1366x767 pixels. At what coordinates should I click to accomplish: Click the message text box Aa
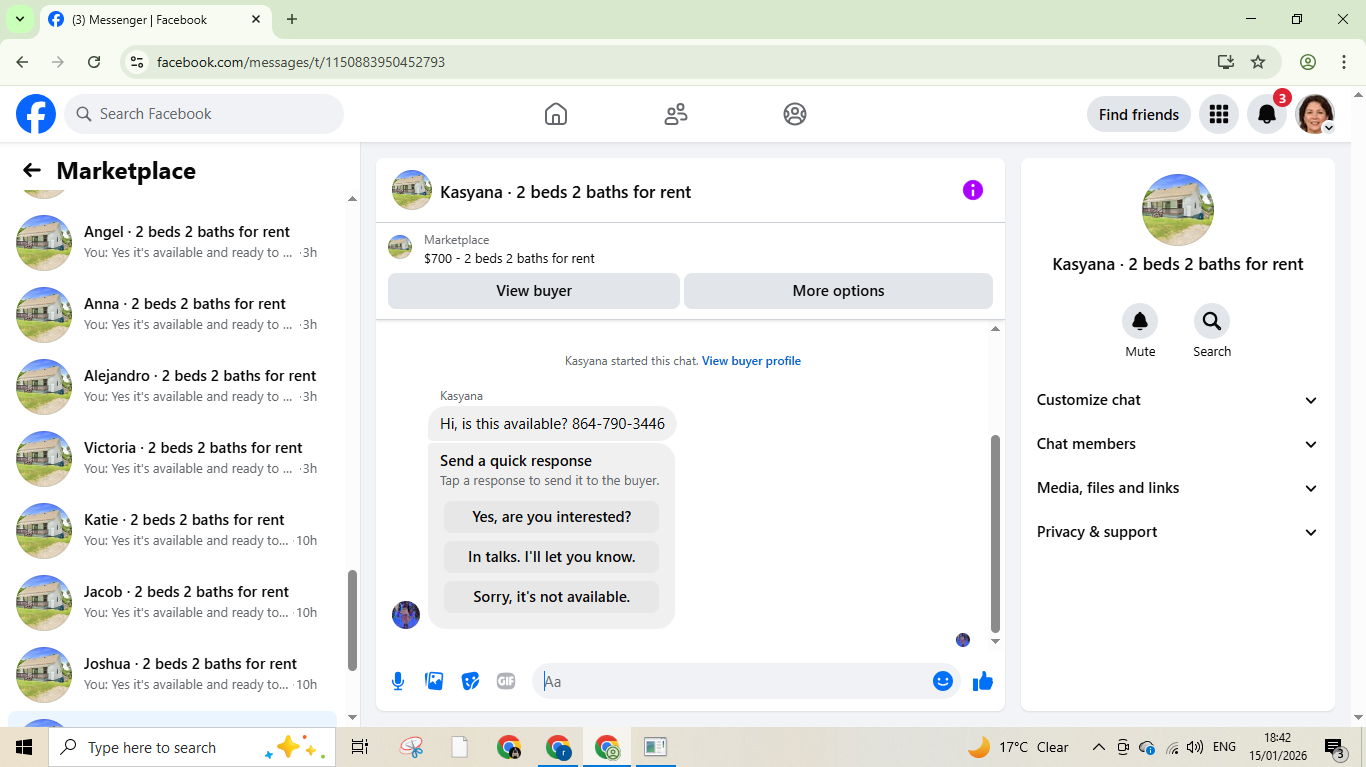[x=735, y=681]
